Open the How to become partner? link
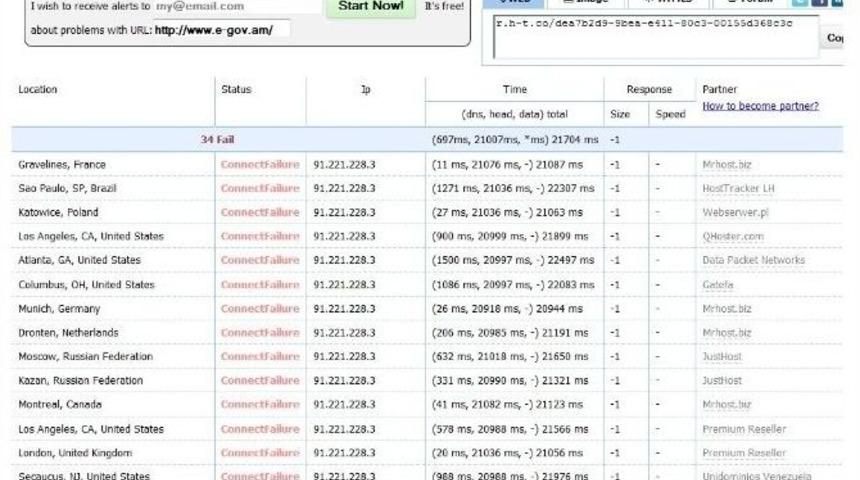The height and width of the screenshot is (480, 860). tap(760, 106)
